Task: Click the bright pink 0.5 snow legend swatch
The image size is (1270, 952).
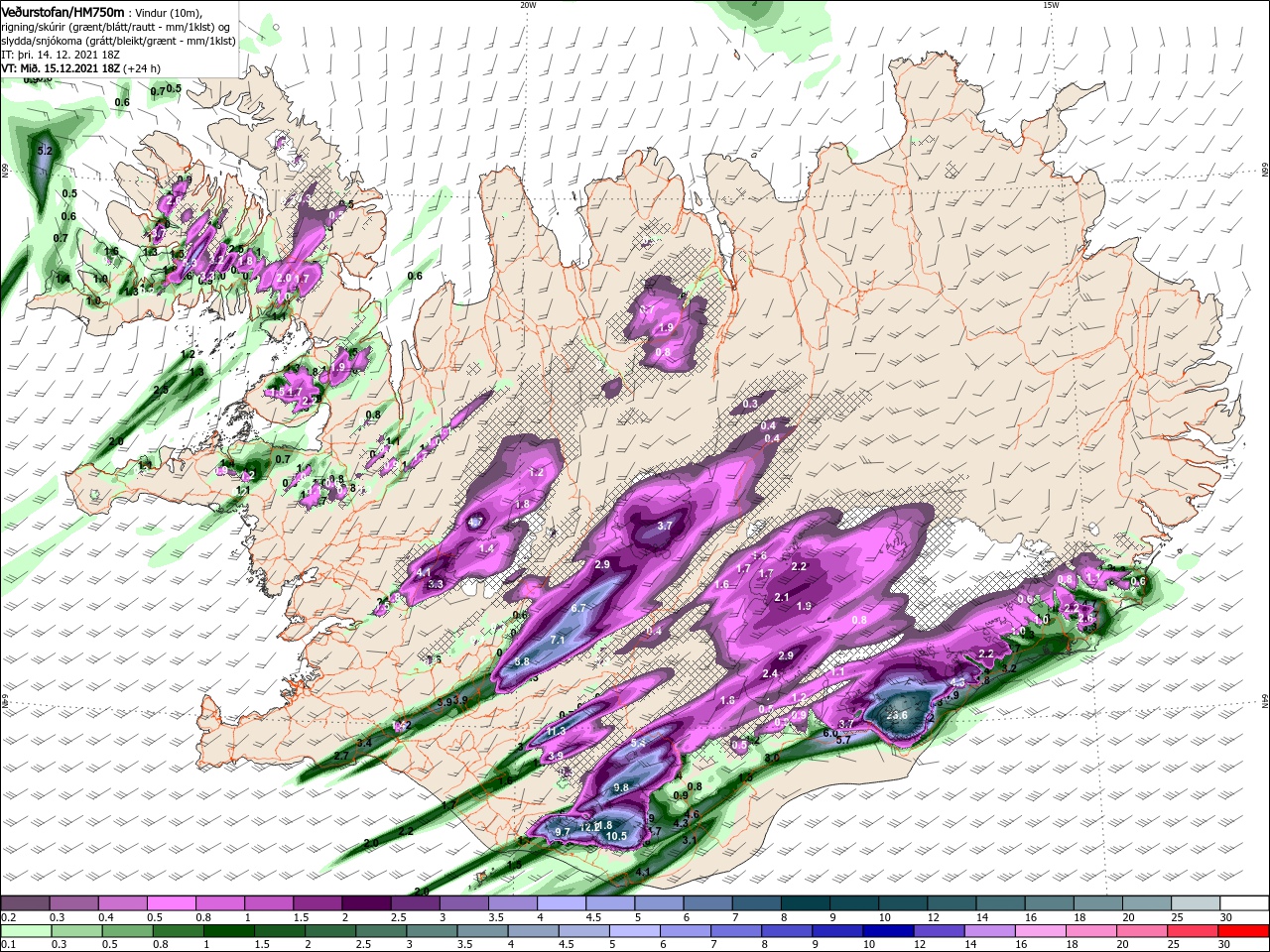Action: (x=171, y=903)
